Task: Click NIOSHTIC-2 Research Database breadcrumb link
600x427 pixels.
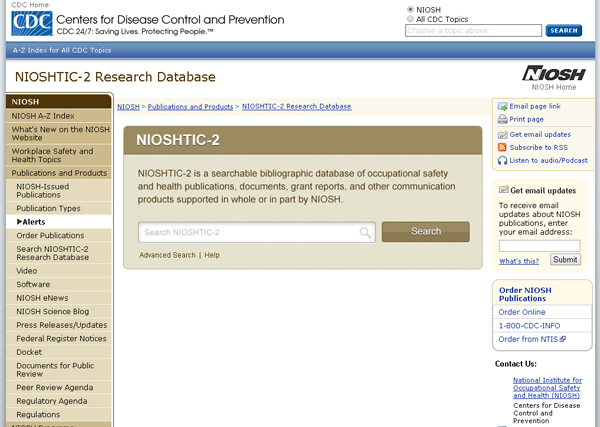Action: click(297, 106)
